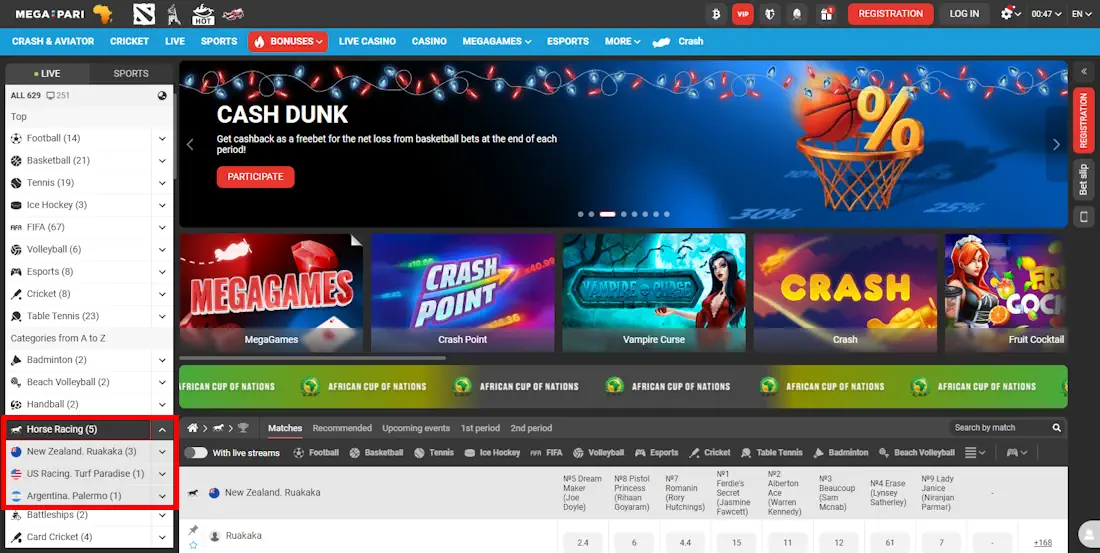The height and width of the screenshot is (553, 1100).
Task: Collapse the right sidebar double-arrow icon
Action: pos(1084,71)
